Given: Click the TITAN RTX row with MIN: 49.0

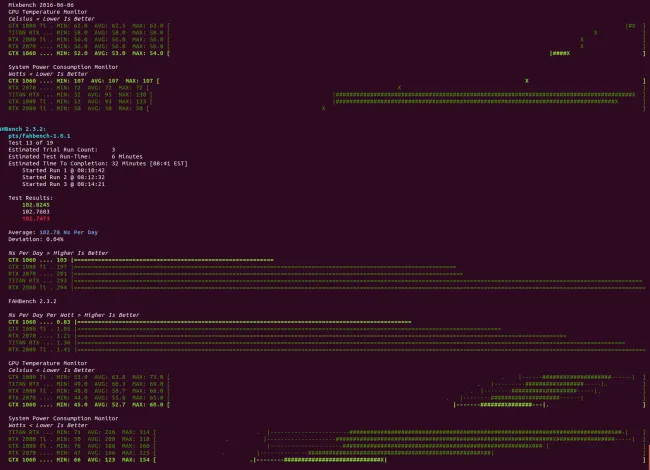Looking at the screenshot, I should (x=327, y=384).
